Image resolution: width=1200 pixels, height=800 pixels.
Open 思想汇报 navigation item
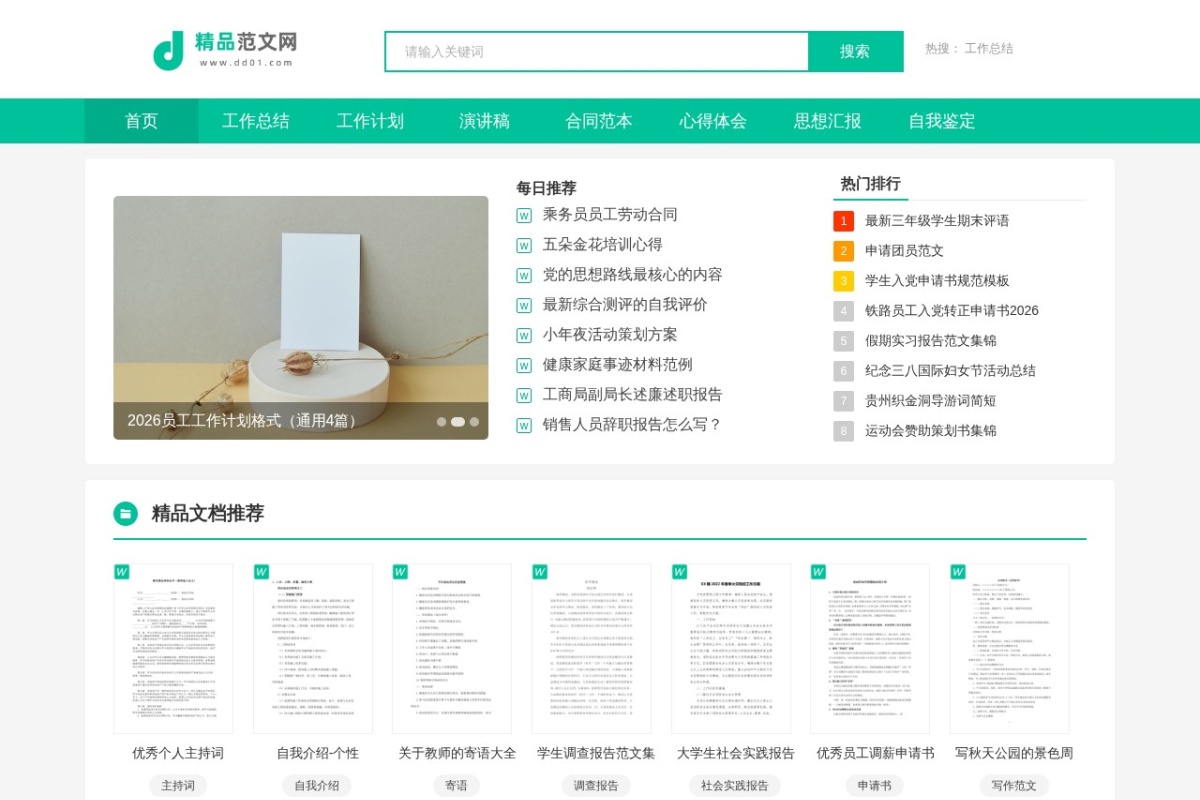click(827, 121)
